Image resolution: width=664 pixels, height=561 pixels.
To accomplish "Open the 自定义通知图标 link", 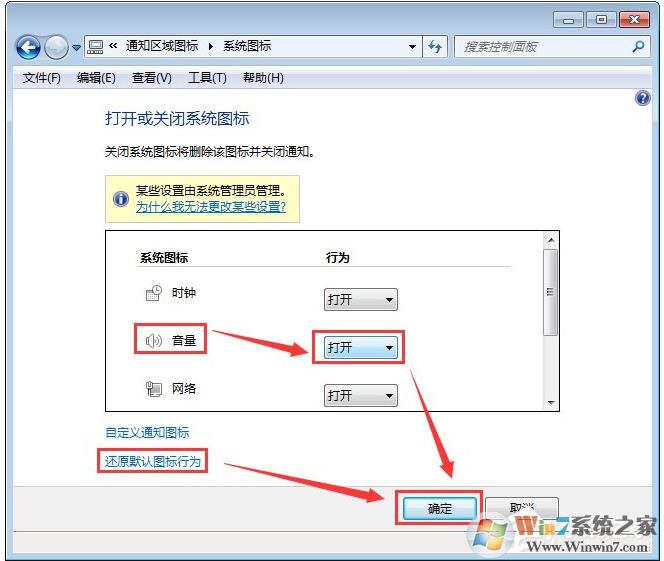I will 147,433.
